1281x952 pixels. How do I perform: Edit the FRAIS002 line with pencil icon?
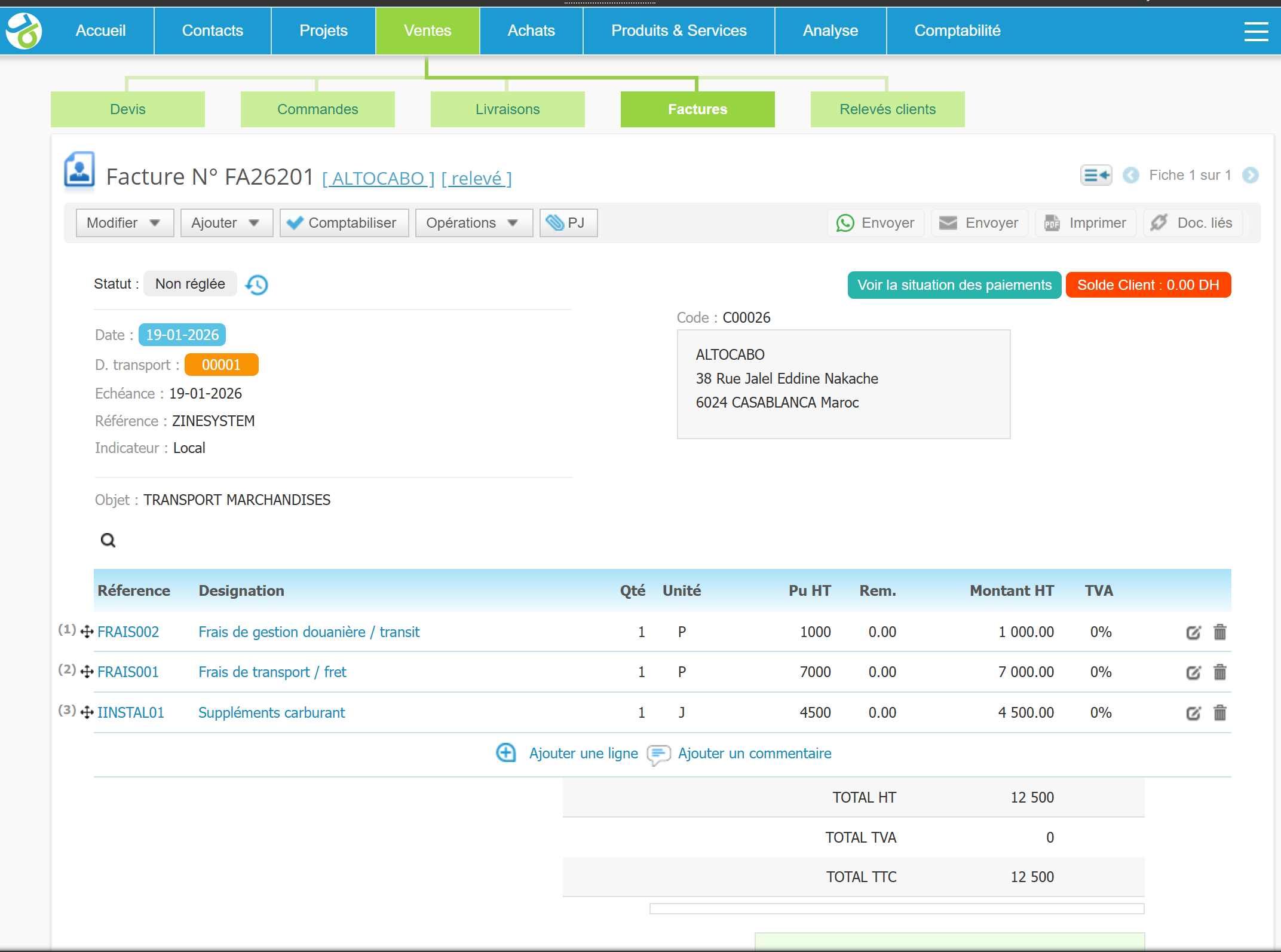coord(1193,632)
